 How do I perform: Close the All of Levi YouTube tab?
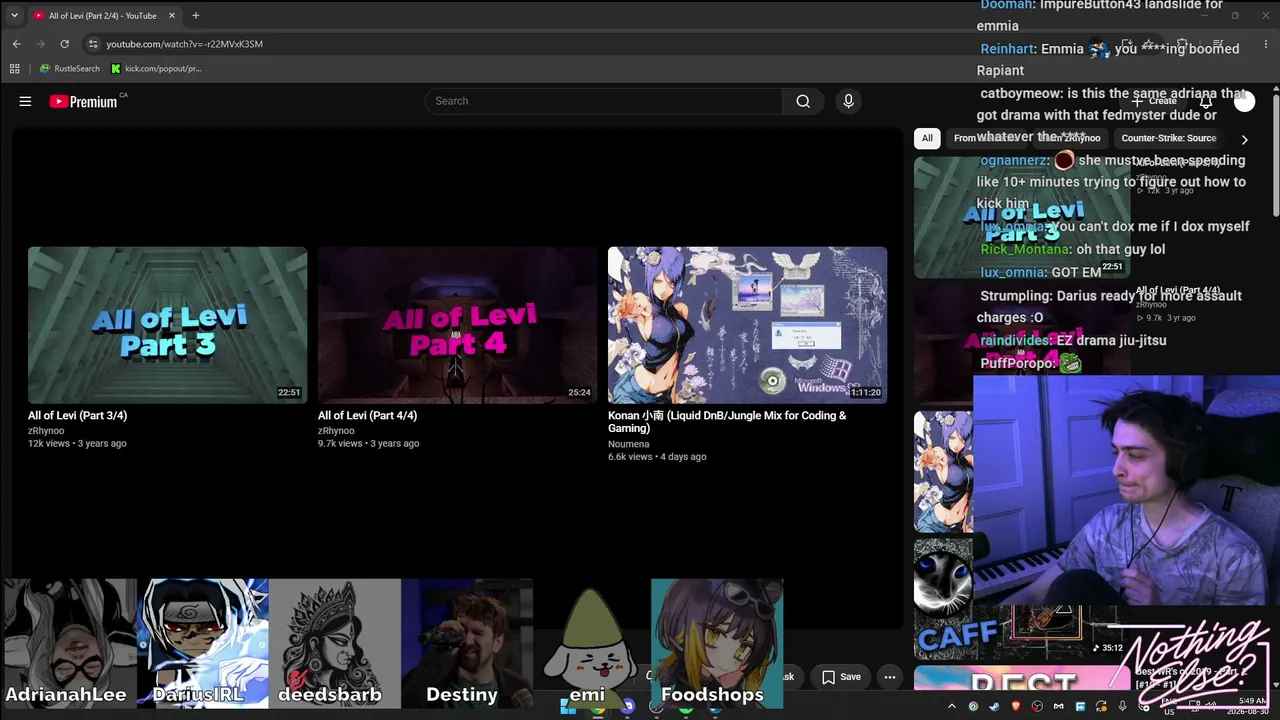pos(172,15)
